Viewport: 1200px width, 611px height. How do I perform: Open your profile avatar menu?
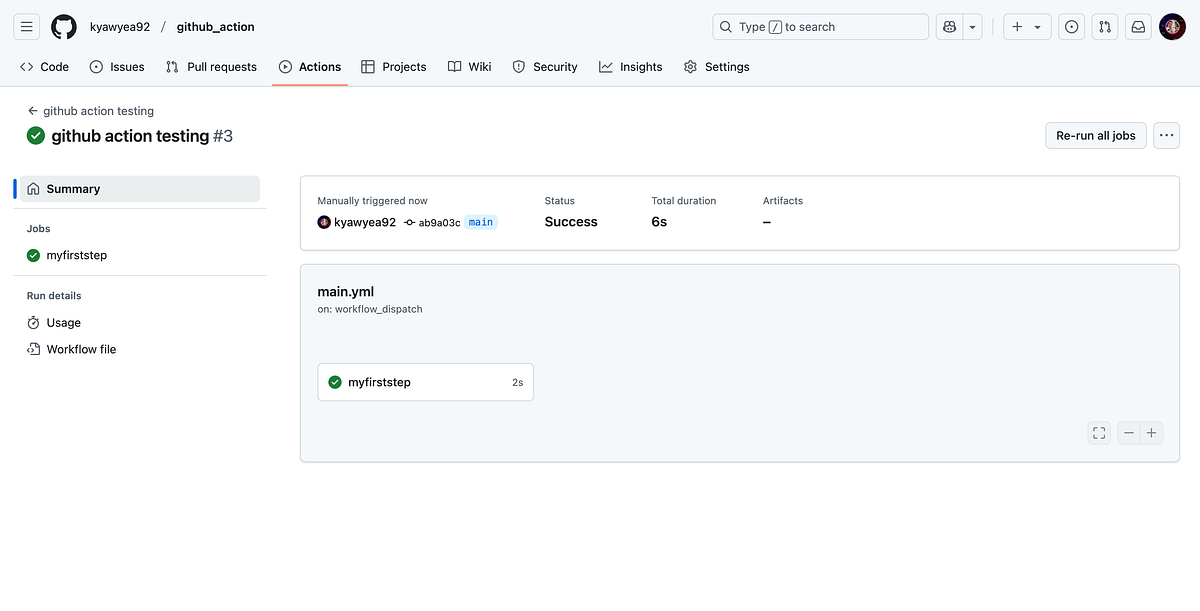[x=1171, y=26]
